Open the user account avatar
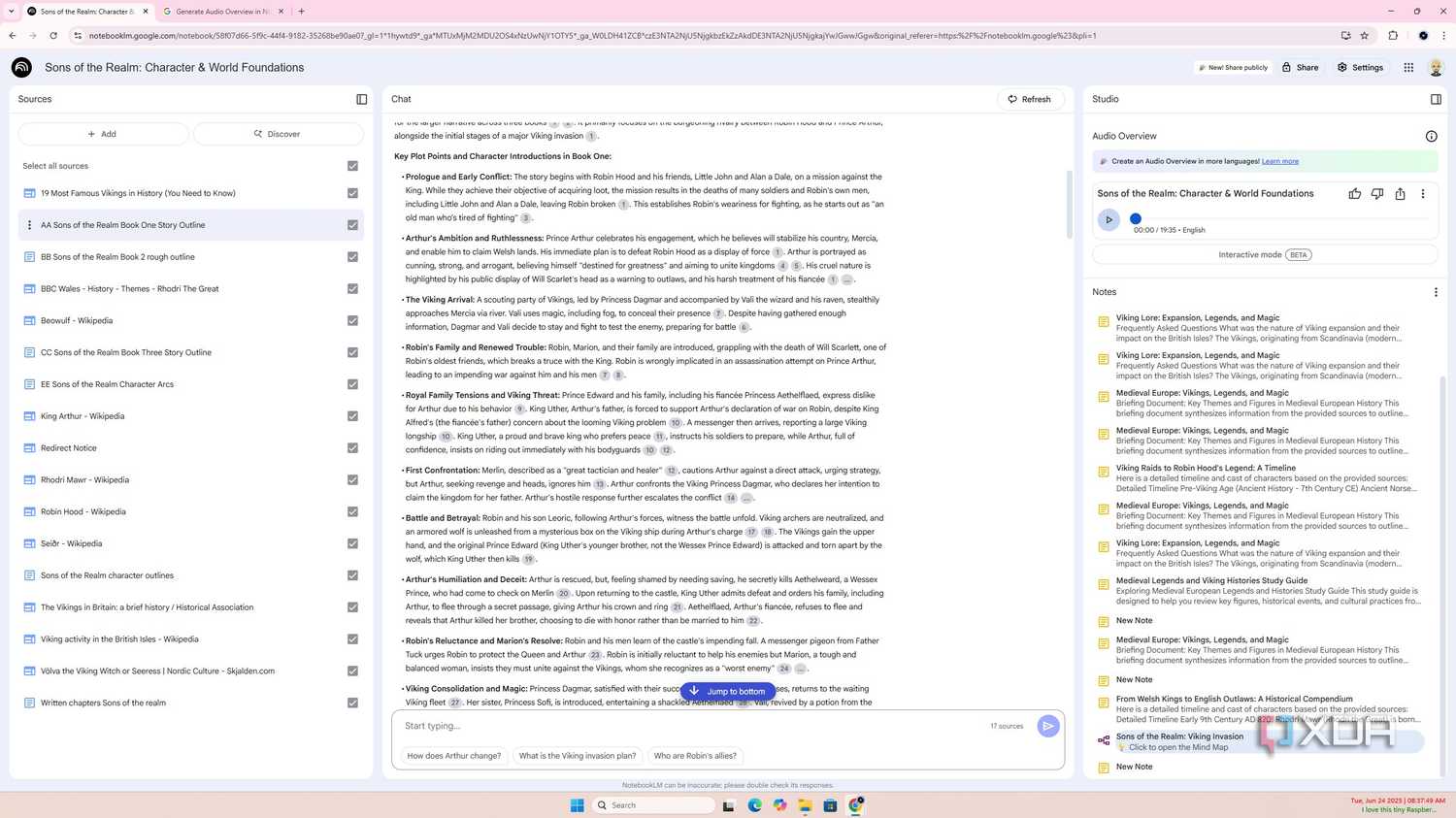This screenshot has height=818, width=1456. [1436, 67]
